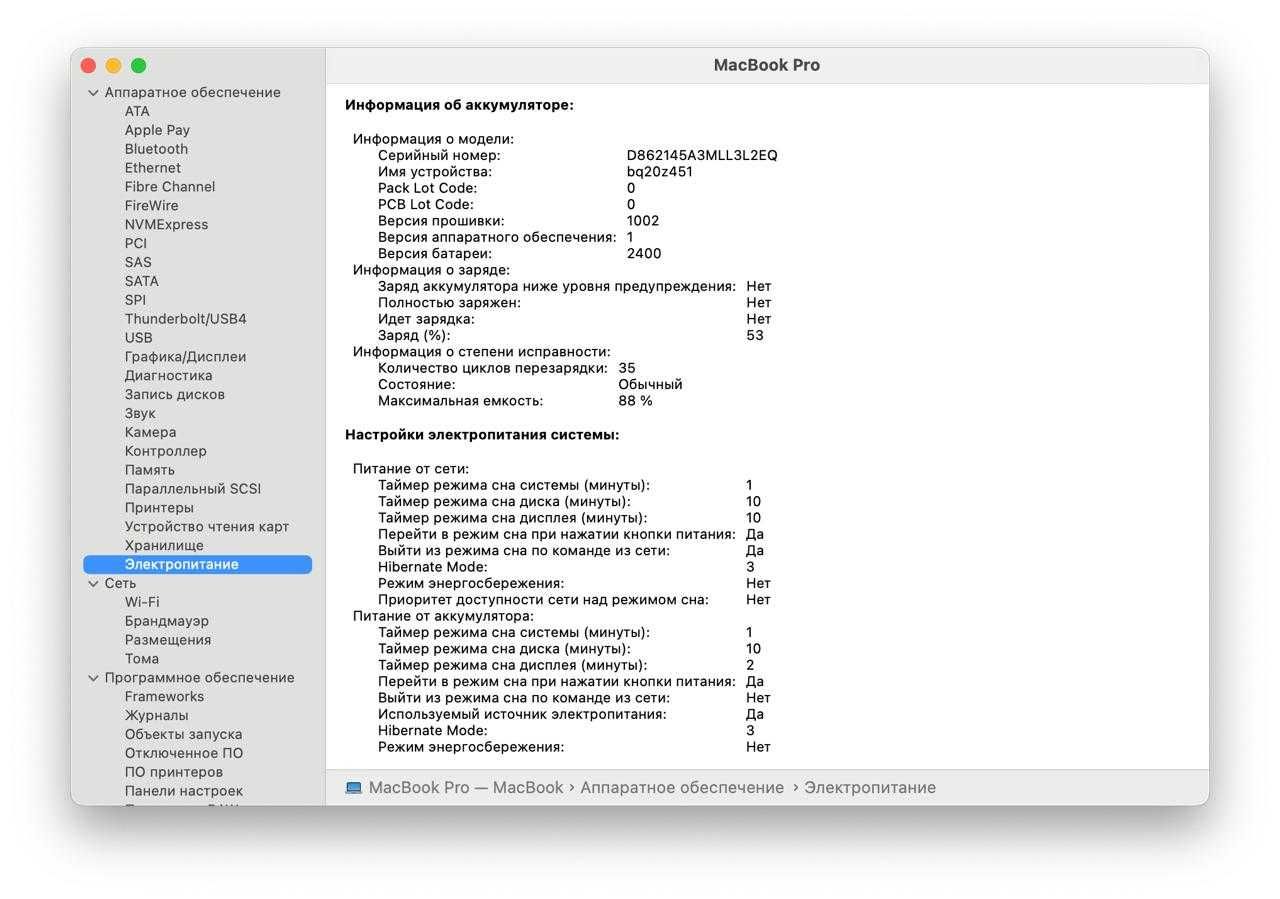Open NVMExpress hardware entry

click(x=166, y=224)
